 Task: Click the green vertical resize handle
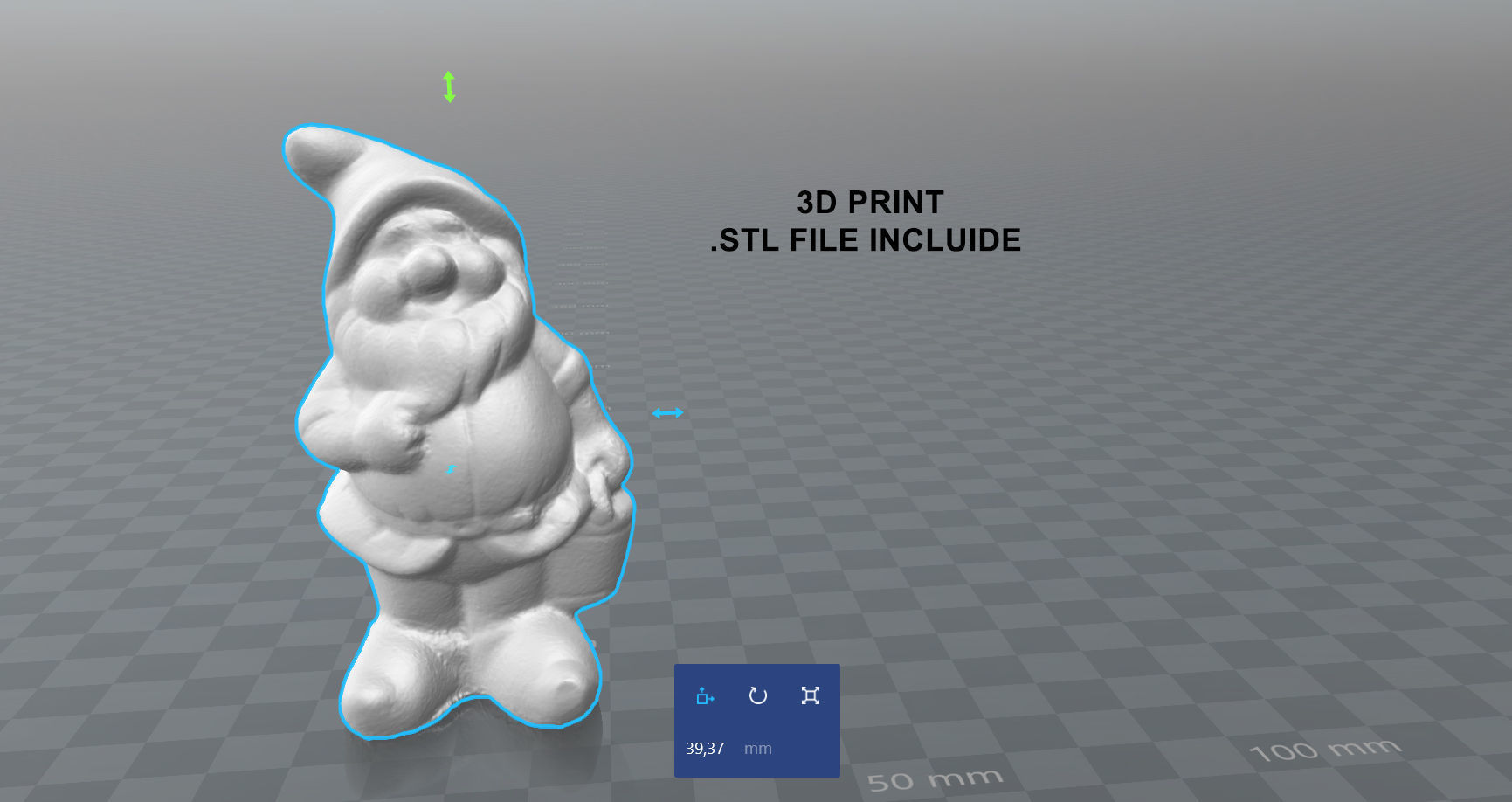(449, 86)
